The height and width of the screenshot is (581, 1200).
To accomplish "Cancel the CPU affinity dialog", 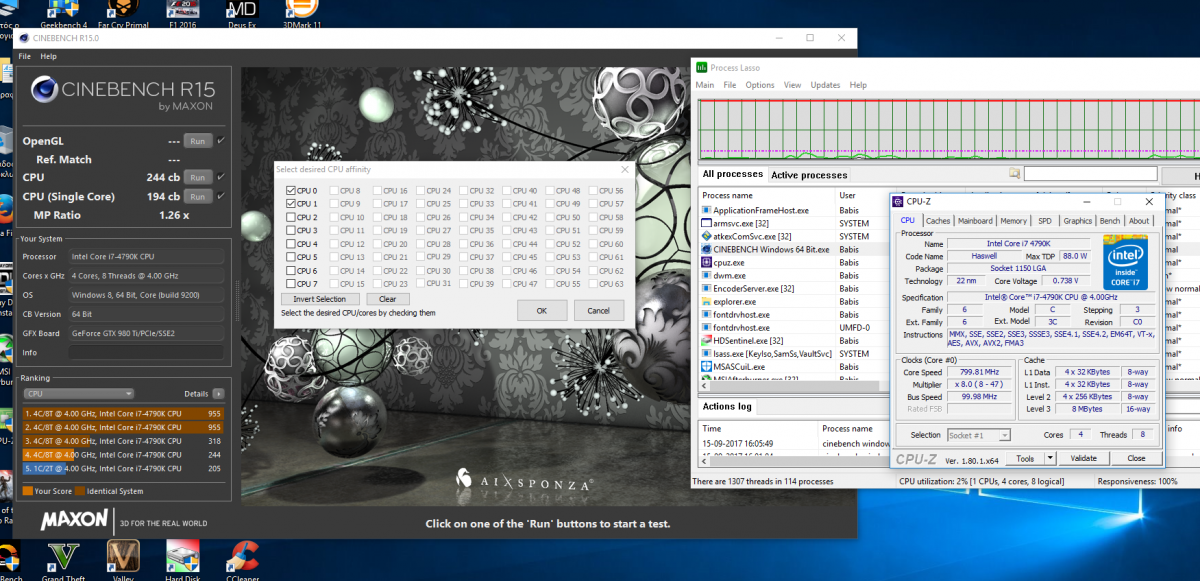I will 599,310.
